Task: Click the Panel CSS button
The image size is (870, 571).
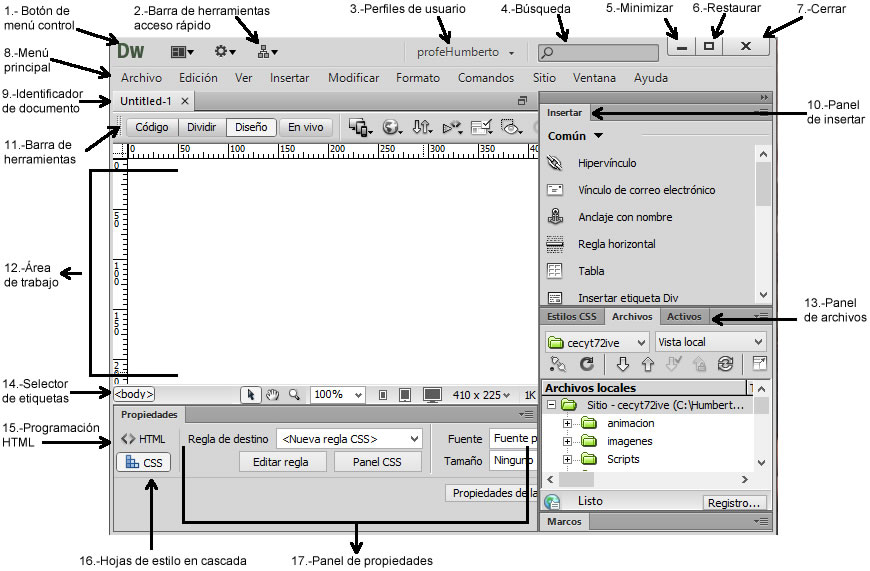Action: [x=378, y=462]
